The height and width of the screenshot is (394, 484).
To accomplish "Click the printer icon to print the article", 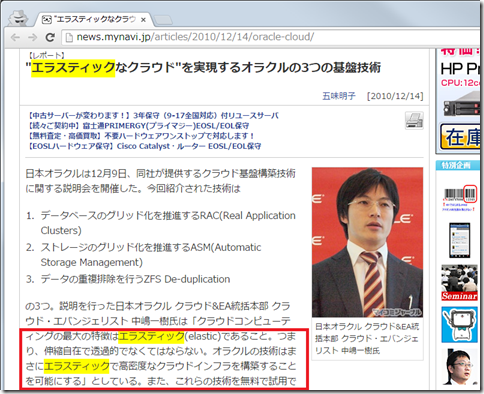I will (414, 120).
